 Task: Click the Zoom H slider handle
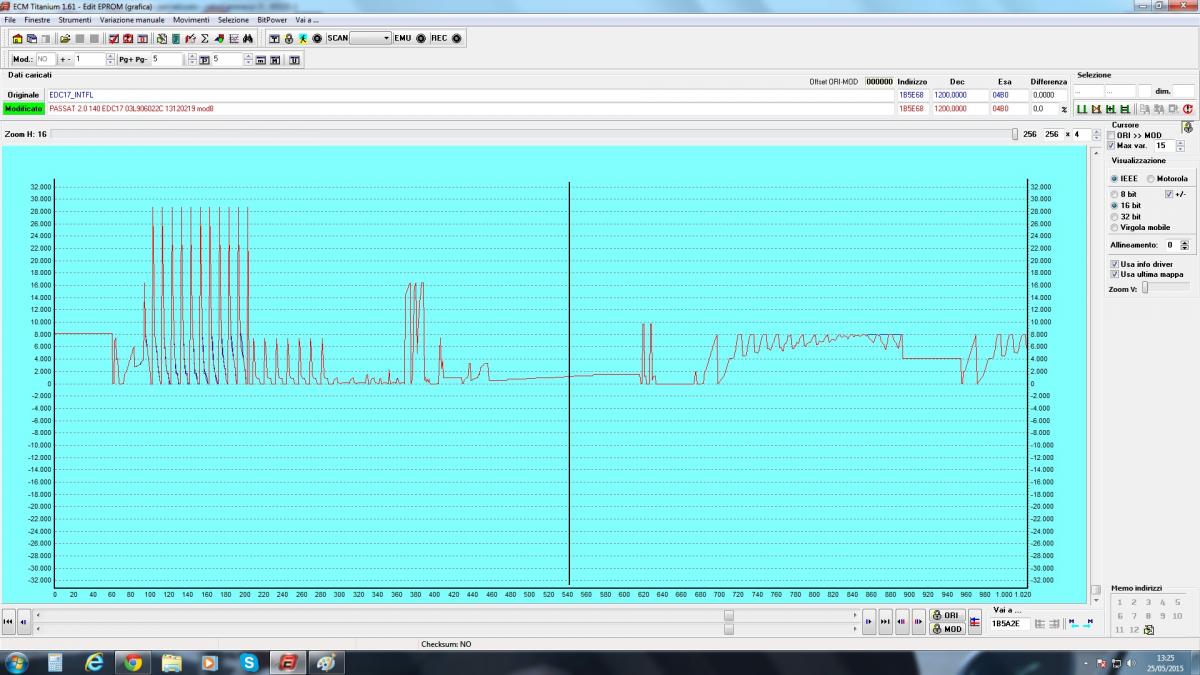1014,134
